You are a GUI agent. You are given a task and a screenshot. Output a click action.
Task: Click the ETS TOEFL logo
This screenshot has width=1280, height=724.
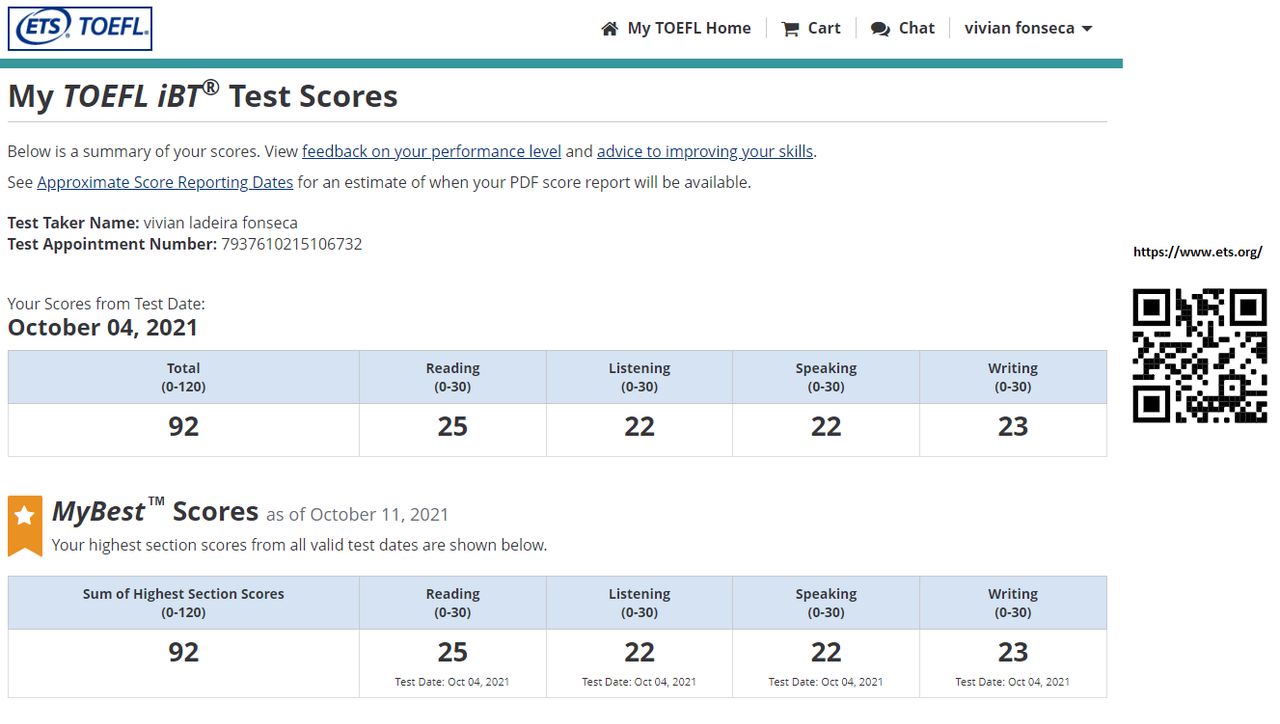(80, 28)
